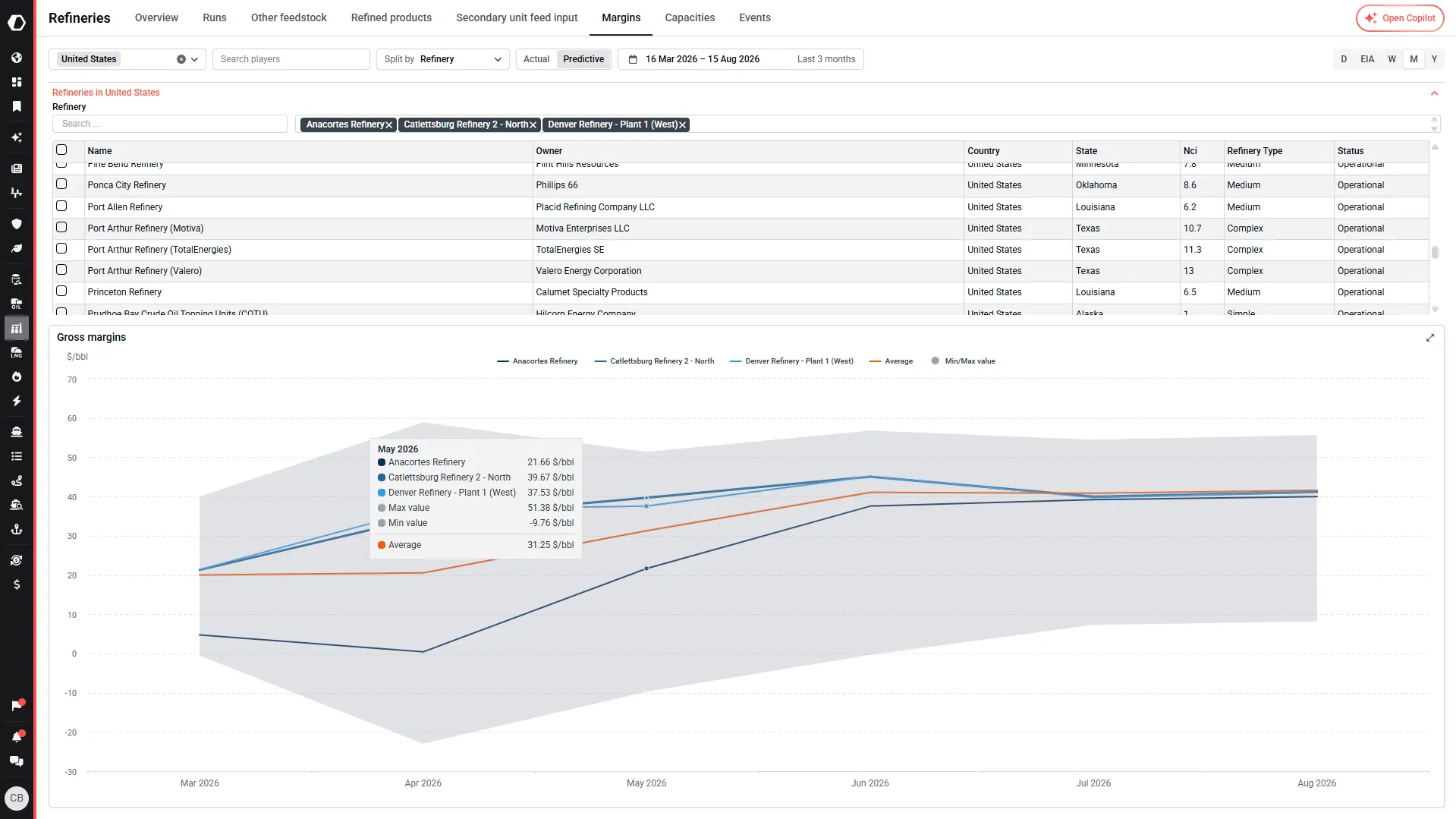Remove Denver Refinery - Plant 1 (West) tag
Image resolution: width=1456 pixels, height=819 pixels.
pyautogui.click(x=683, y=125)
